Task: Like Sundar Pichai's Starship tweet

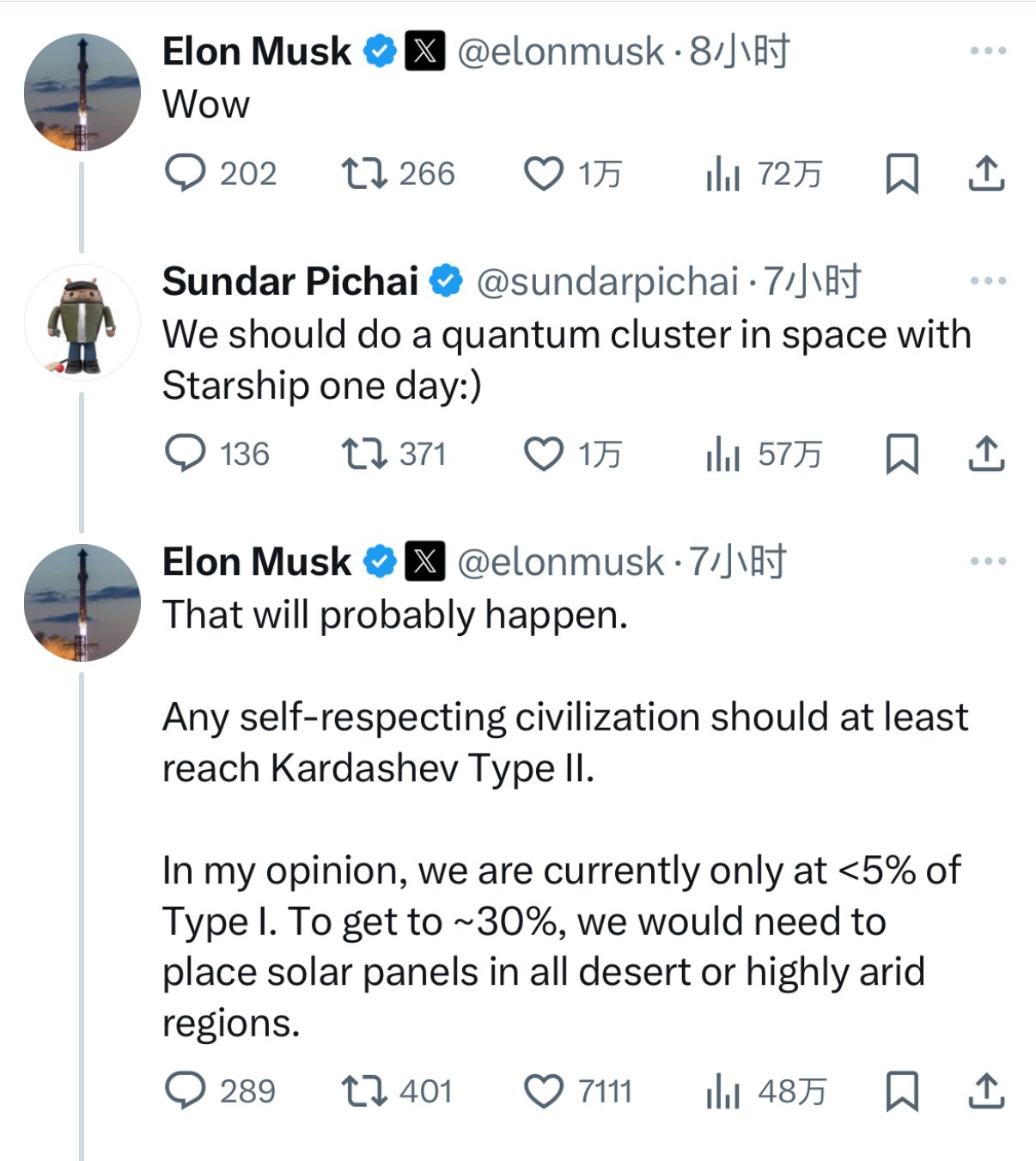Action: point(544,454)
